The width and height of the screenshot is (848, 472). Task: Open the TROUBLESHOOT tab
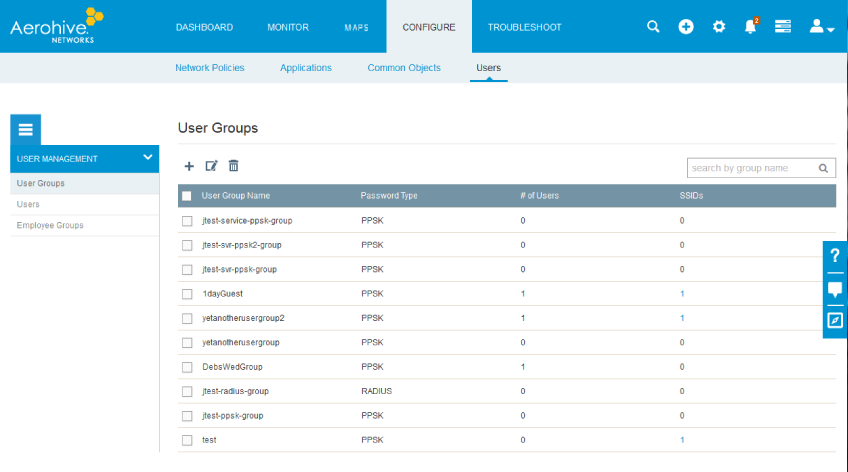[x=525, y=27]
